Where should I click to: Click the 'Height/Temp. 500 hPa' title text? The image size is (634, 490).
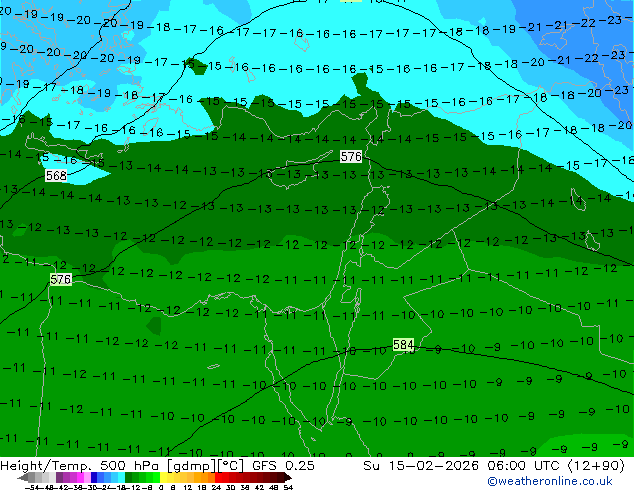81,465
